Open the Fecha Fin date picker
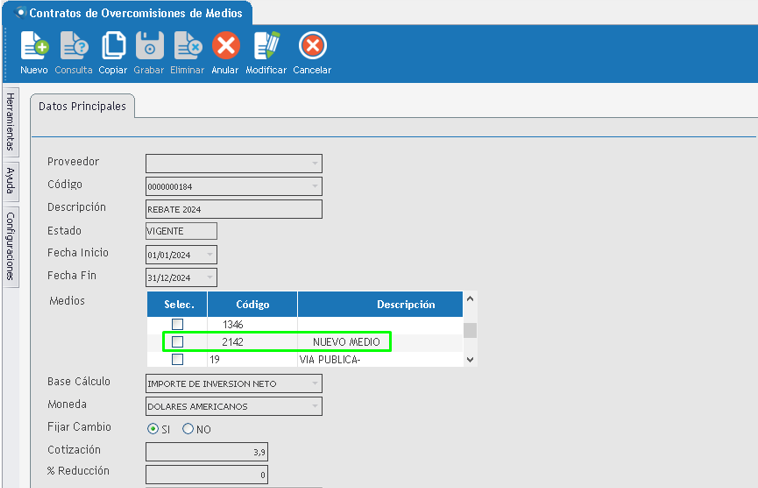Screen dimensions: 758x488 (210, 278)
